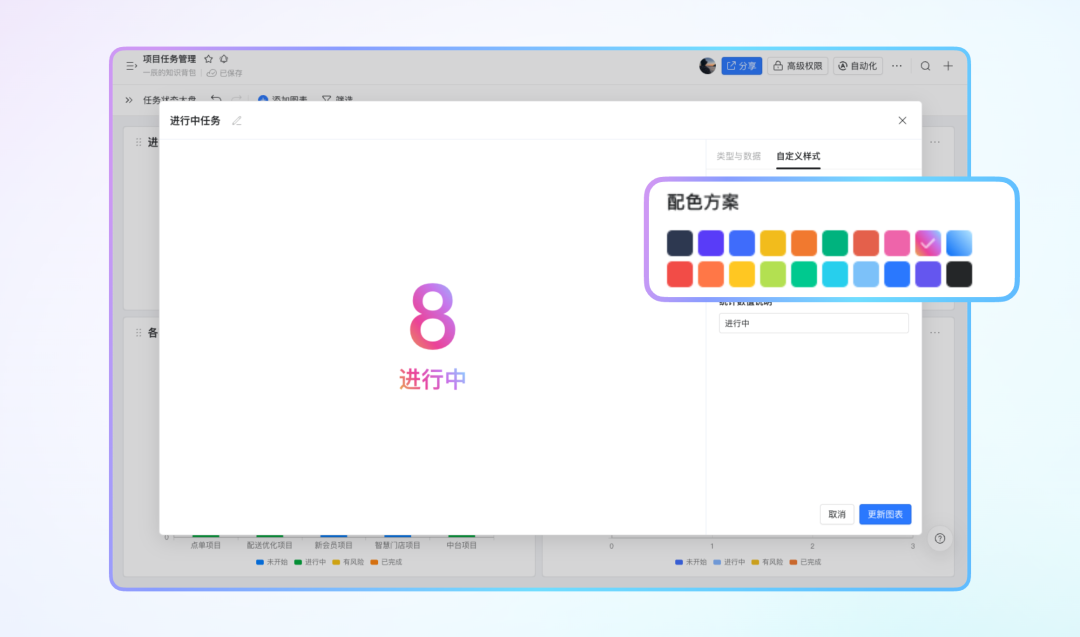The width and height of the screenshot is (1080, 637).
Task: Open the more options ellipsis in the header
Action: click(x=897, y=66)
